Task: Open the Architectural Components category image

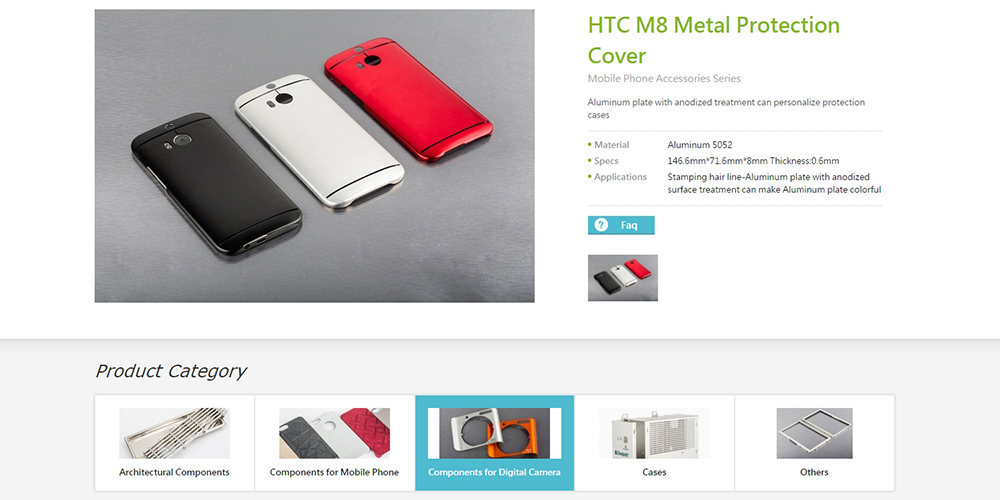Action: [x=174, y=433]
